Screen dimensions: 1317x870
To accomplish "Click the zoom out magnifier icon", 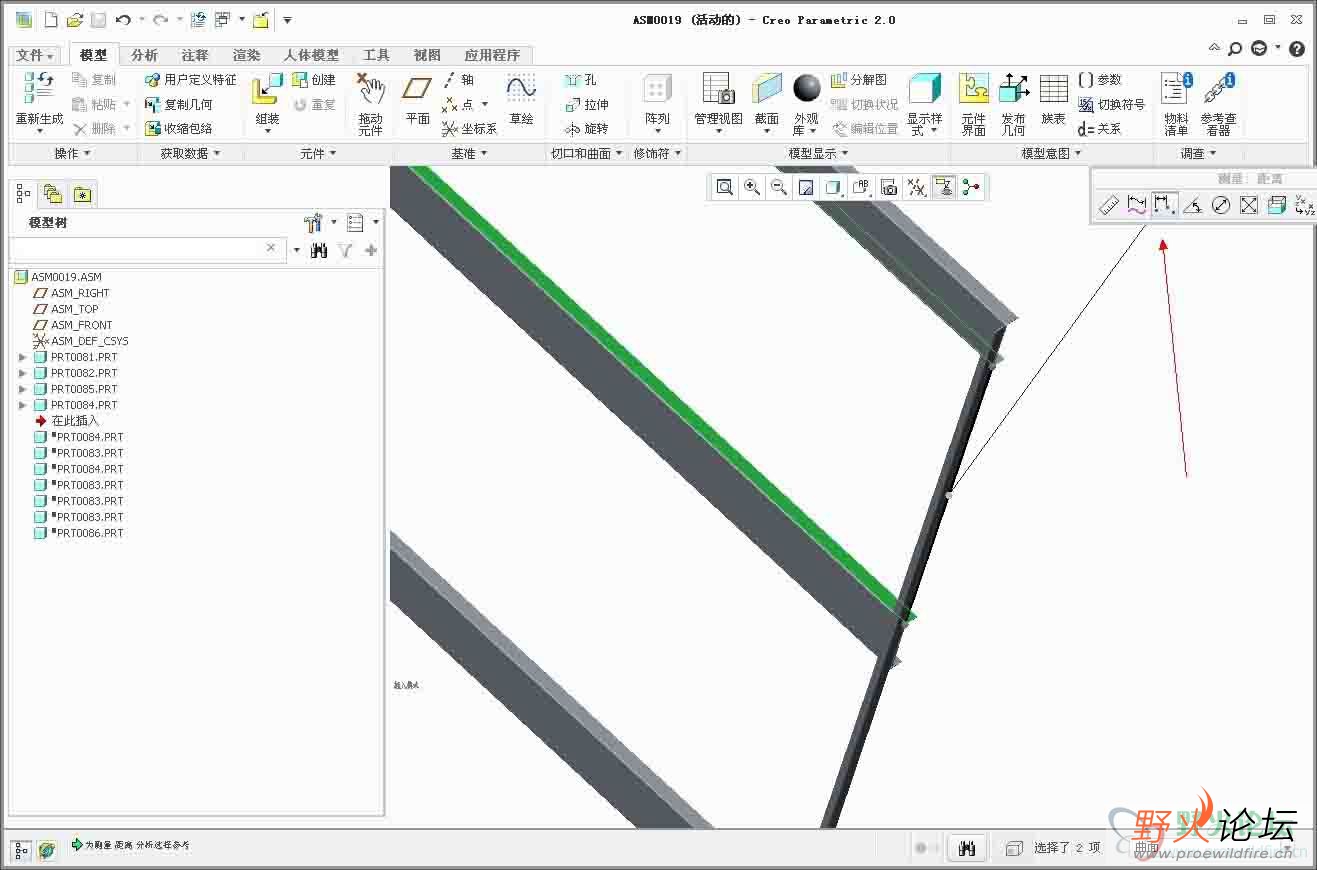I will click(779, 187).
